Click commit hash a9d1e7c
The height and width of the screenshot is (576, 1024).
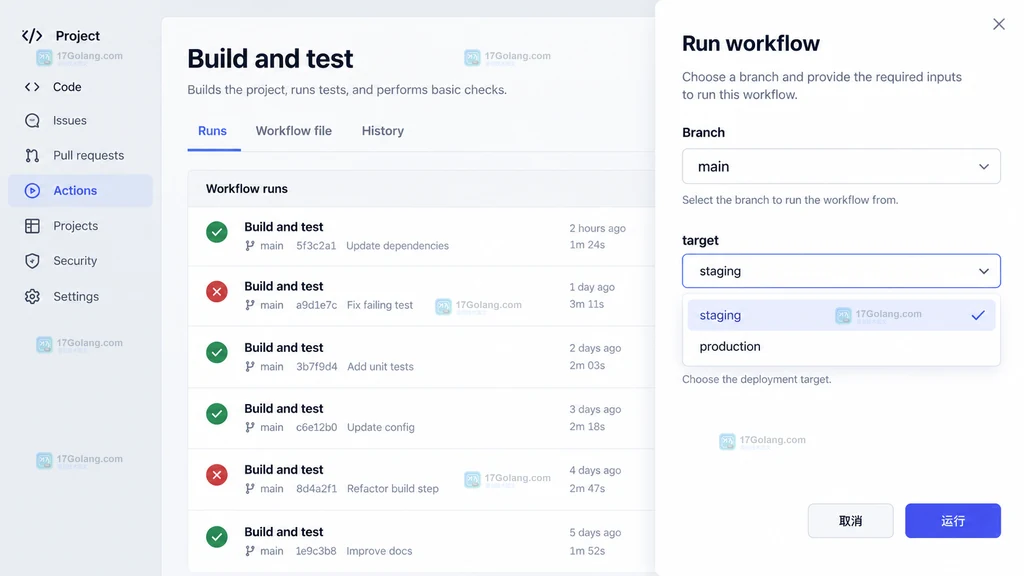[x=316, y=305]
